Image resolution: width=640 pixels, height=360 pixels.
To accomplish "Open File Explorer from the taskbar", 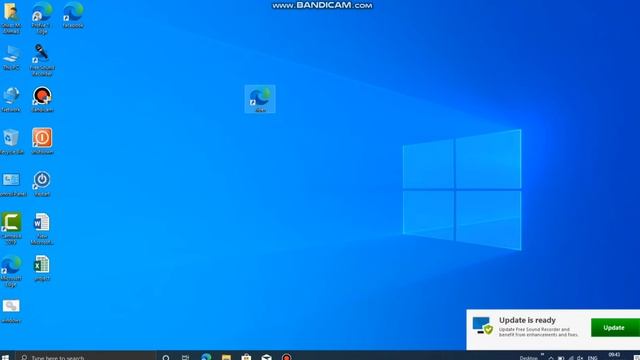I will point(226,357).
